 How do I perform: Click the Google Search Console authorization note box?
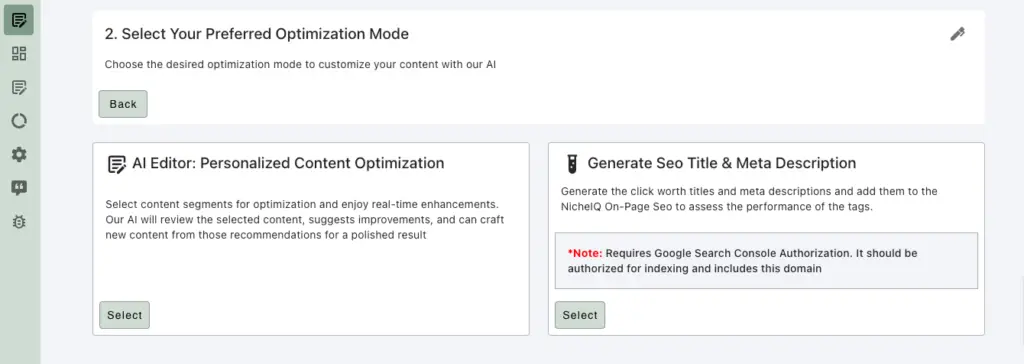click(x=766, y=260)
